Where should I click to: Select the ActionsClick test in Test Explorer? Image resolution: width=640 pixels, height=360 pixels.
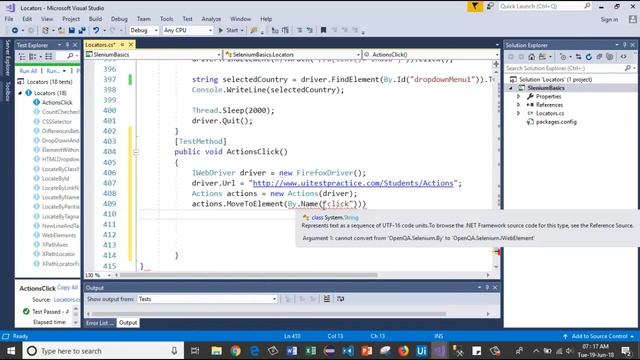(x=57, y=102)
